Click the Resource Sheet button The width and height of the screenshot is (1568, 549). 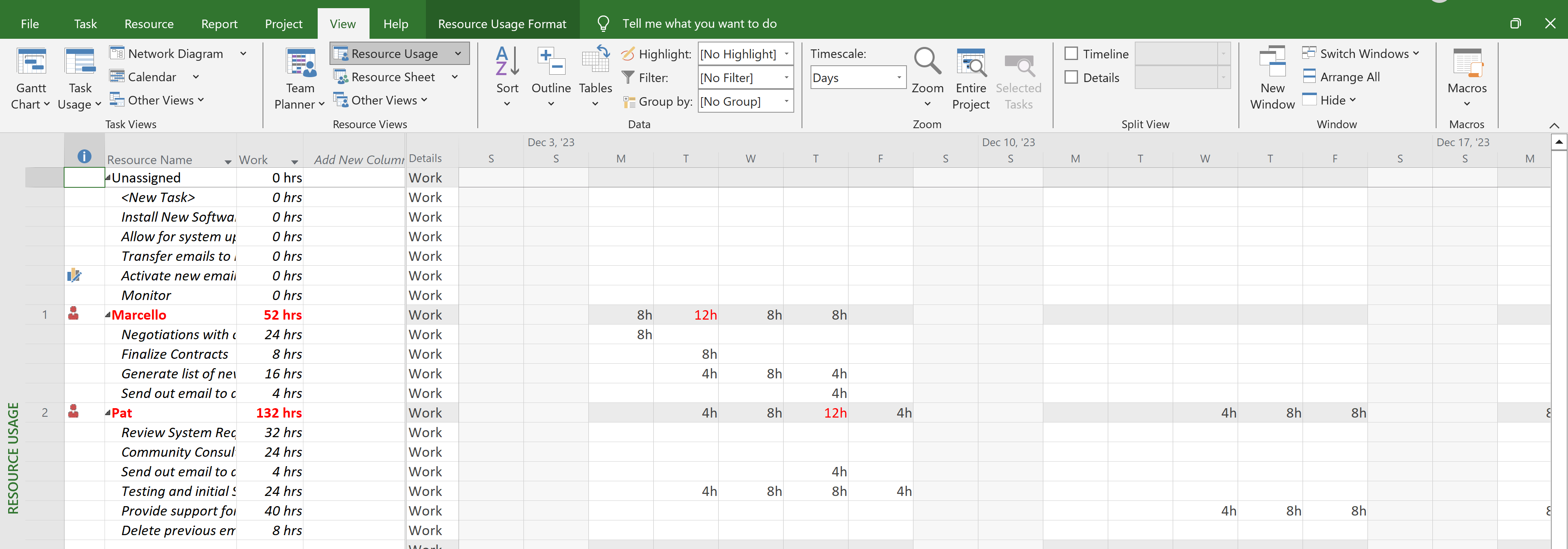pos(392,77)
